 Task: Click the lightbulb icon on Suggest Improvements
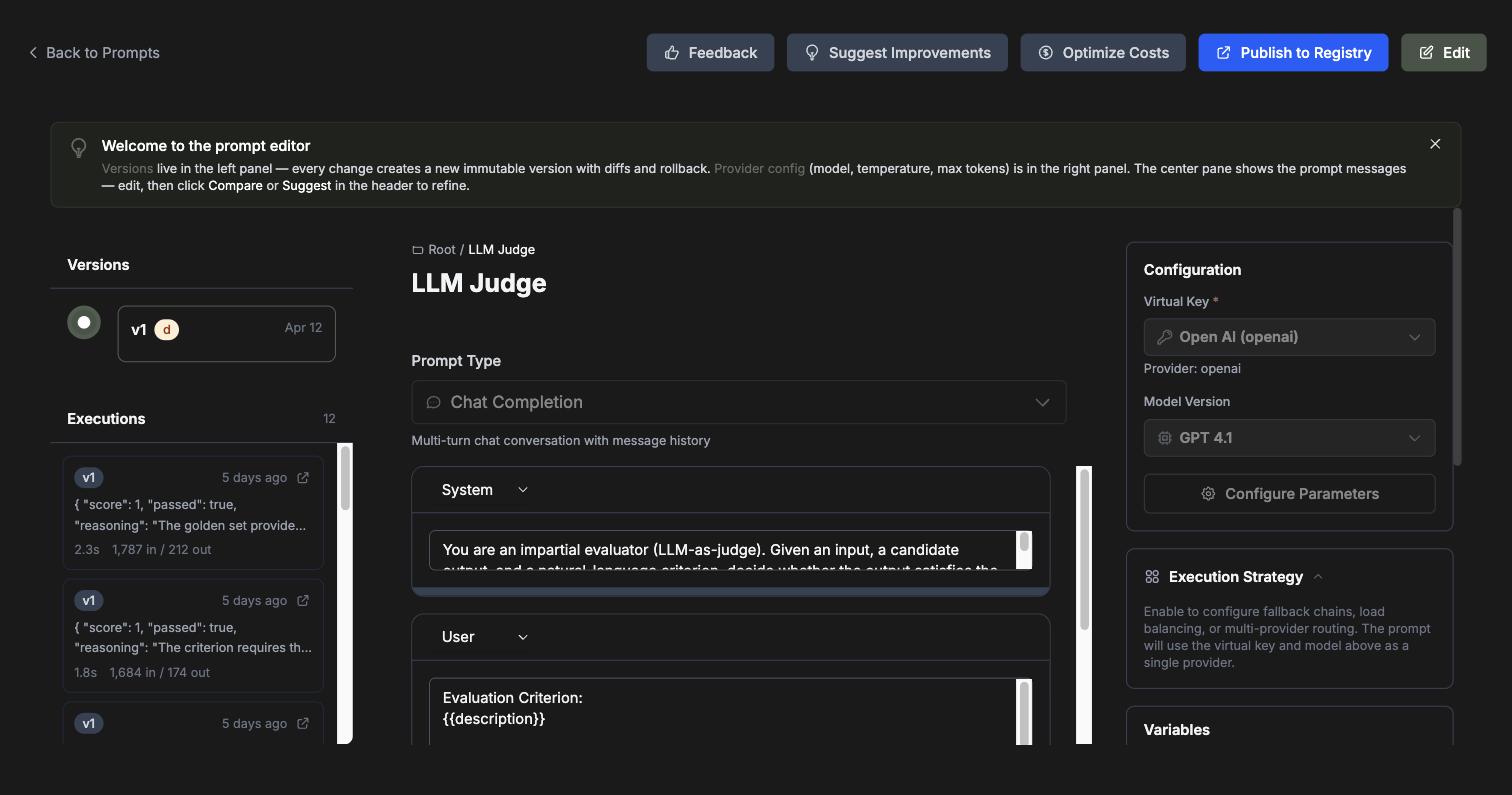812,52
